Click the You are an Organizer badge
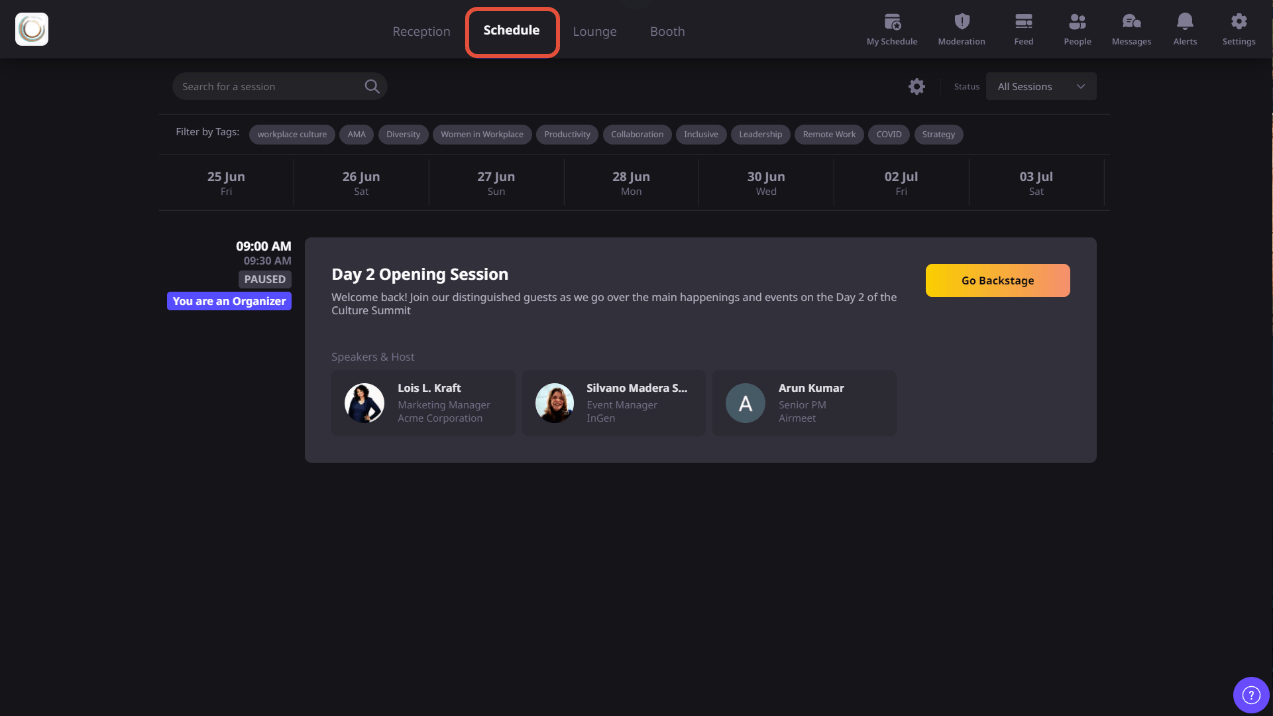Image resolution: width=1273 pixels, height=716 pixels. point(229,301)
